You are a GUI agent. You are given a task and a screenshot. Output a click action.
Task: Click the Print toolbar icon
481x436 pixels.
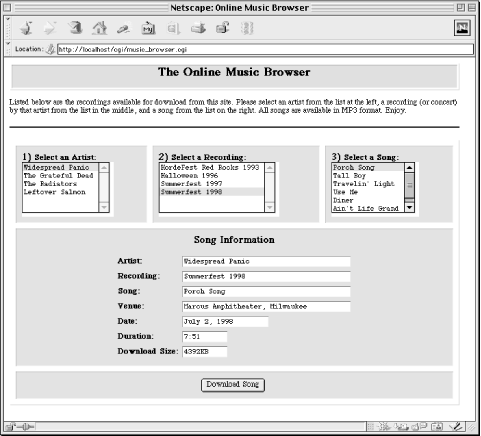[198, 28]
